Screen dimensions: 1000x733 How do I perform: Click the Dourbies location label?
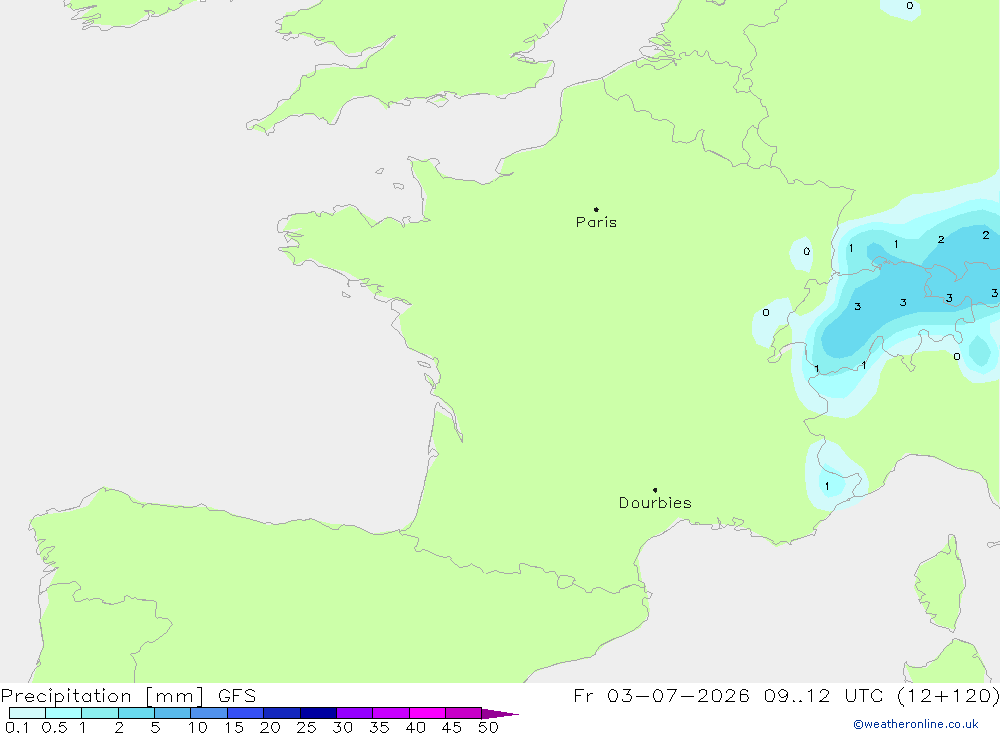tap(655, 503)
